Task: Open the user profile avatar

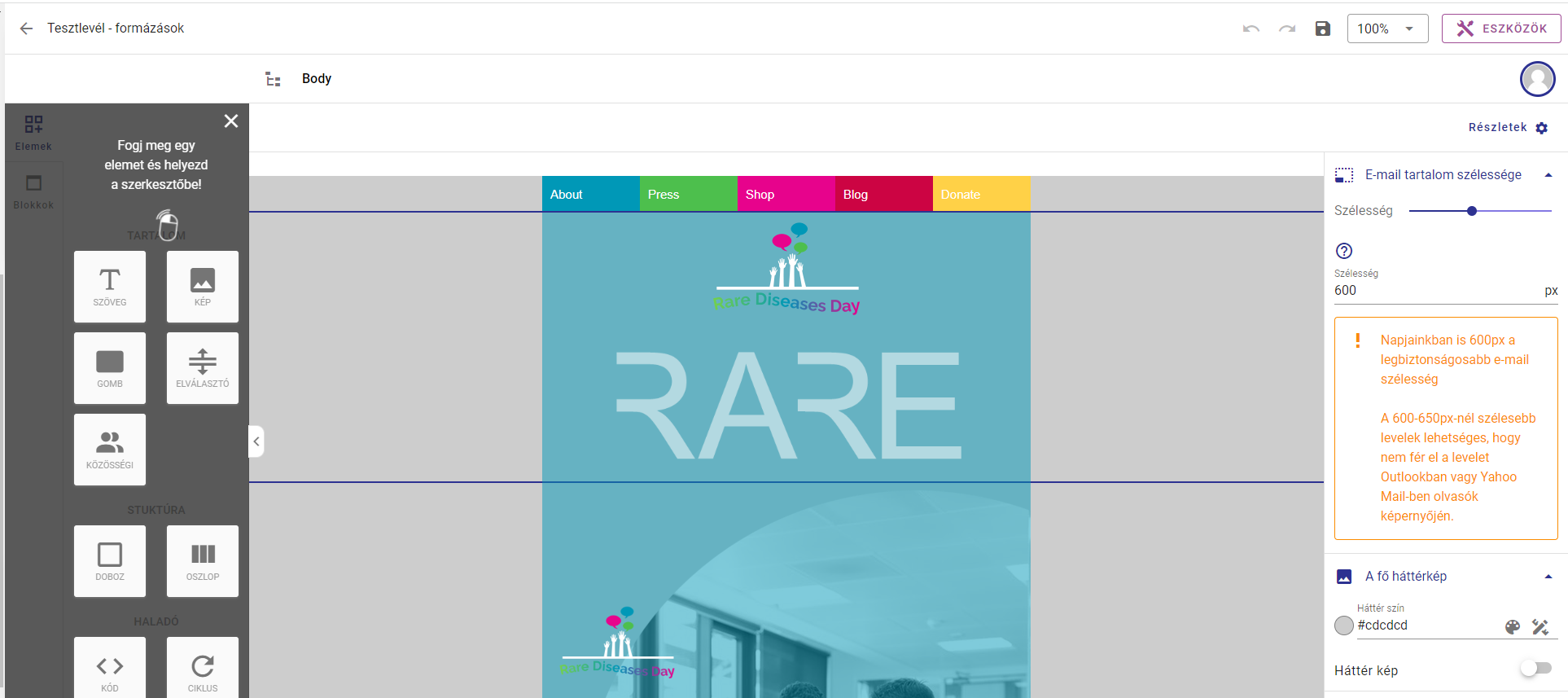Action: click(1538, 79)
